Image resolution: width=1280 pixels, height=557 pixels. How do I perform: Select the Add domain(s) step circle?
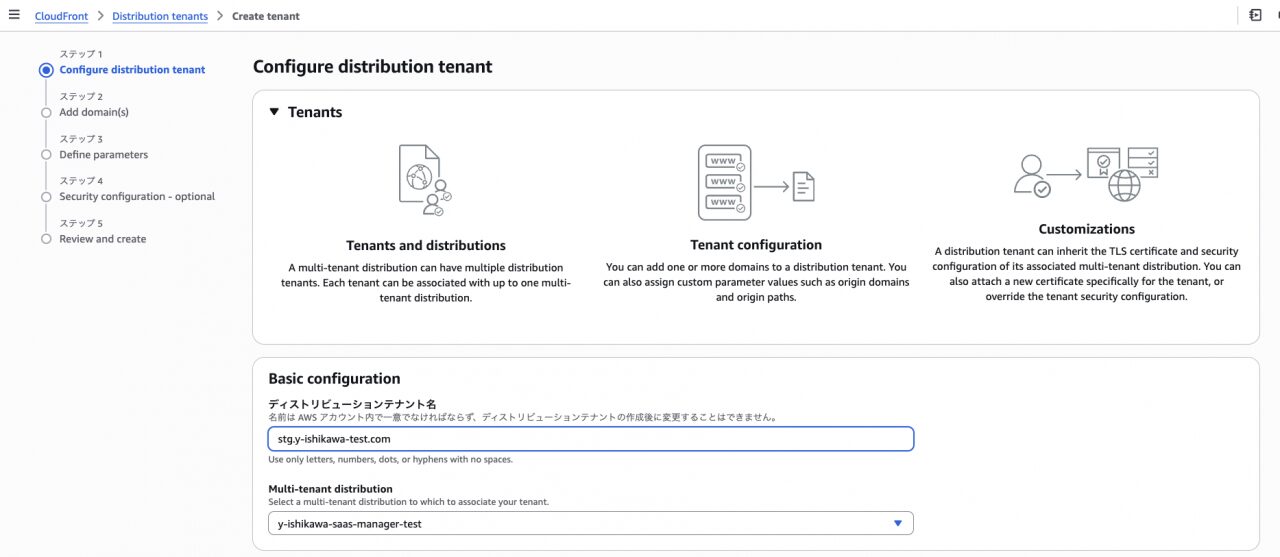coord(46,113)
